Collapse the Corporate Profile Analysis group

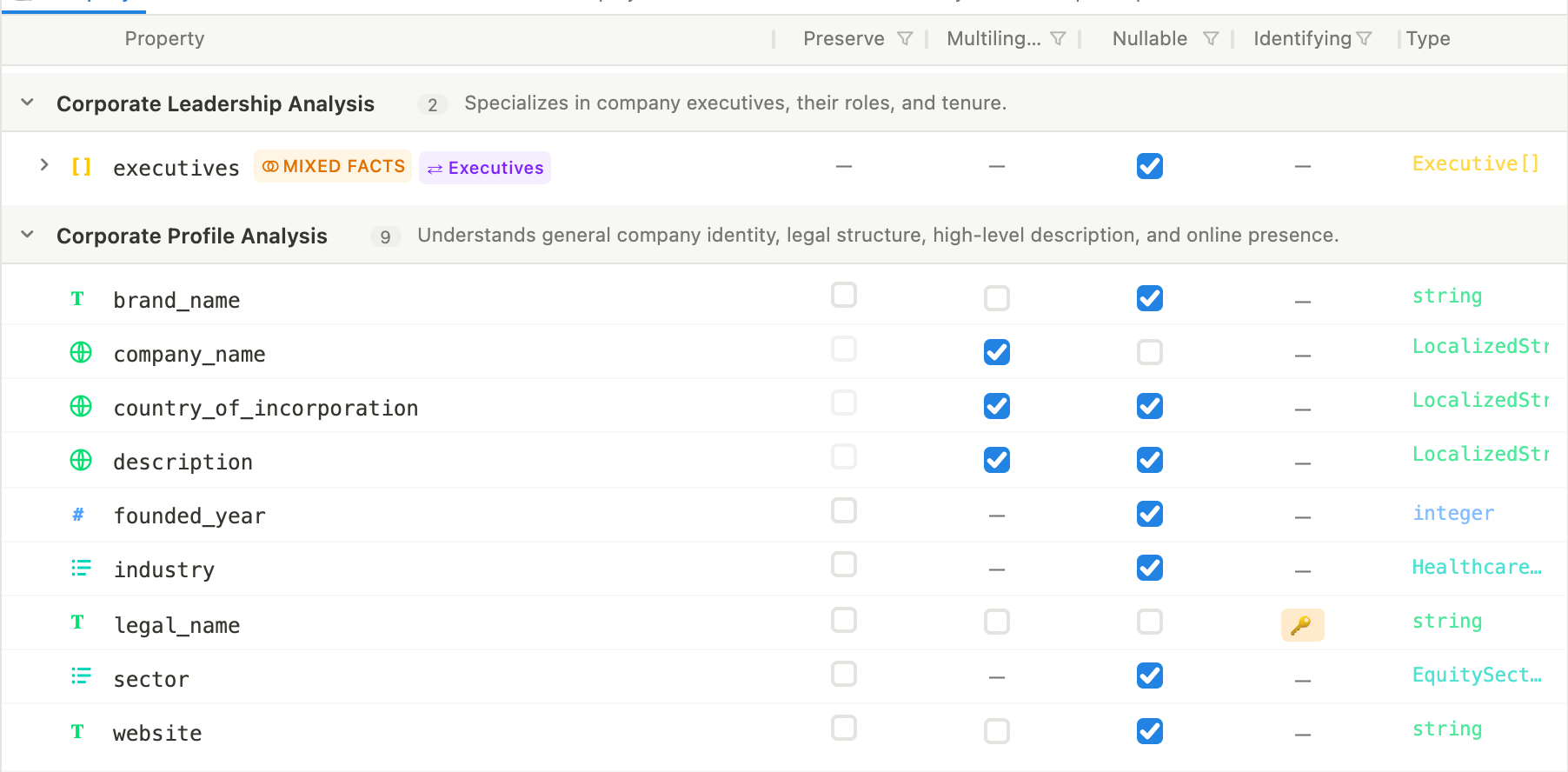[x=28, y=235]
